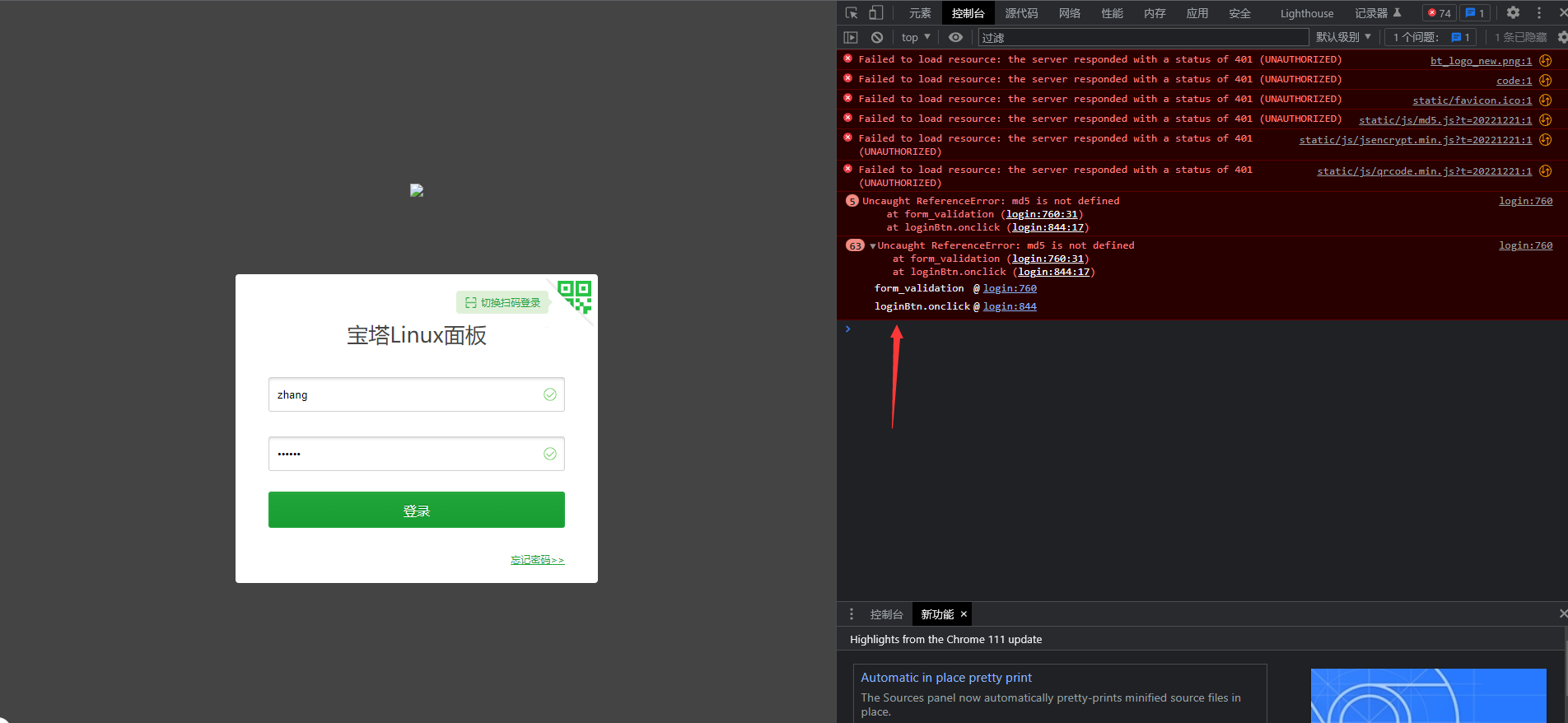Collapse the expanded Uncaught ReferenceError entry
The width and height of the screenshot is (1568, 723).
[x=872, y=246]
